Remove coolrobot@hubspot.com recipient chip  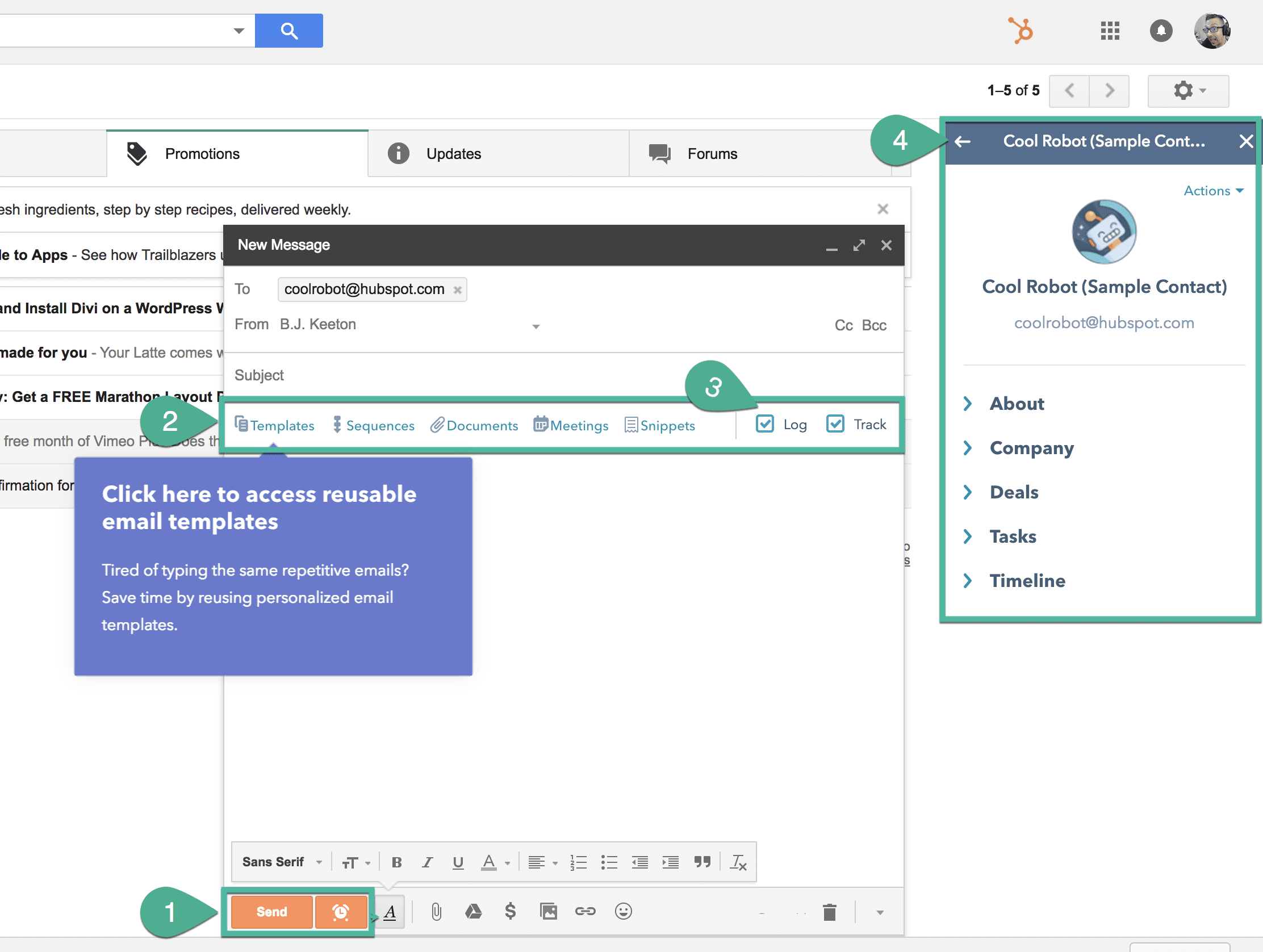point(457,290)
